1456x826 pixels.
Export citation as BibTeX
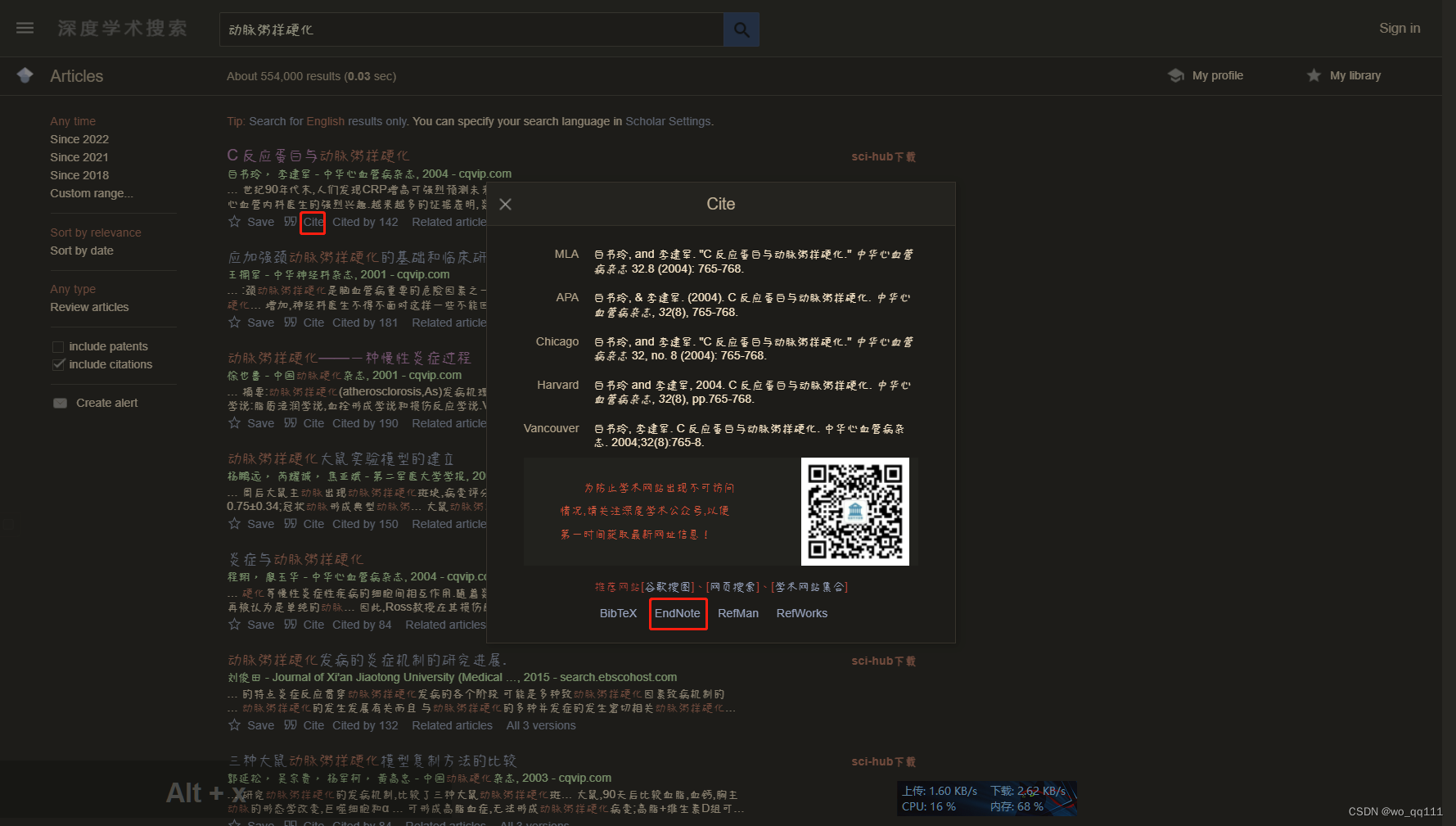point(618,613)
